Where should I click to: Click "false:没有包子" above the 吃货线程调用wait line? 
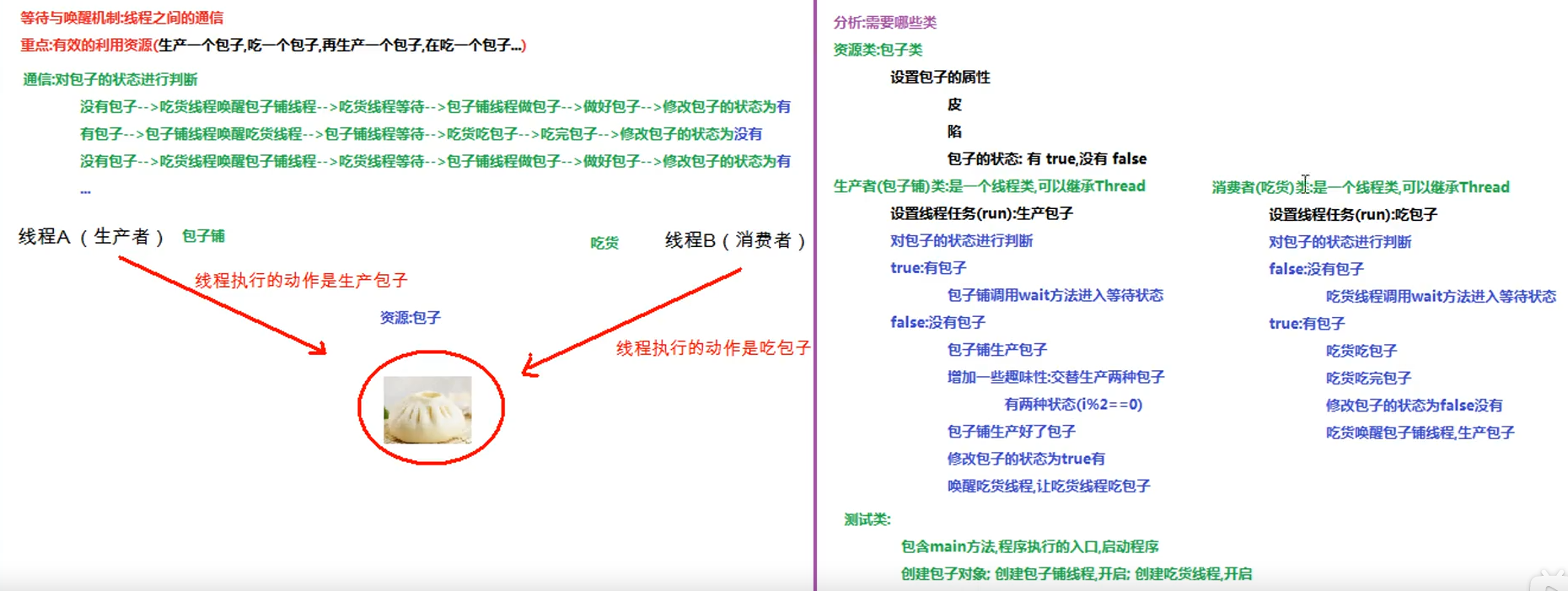pos(1316,270)
